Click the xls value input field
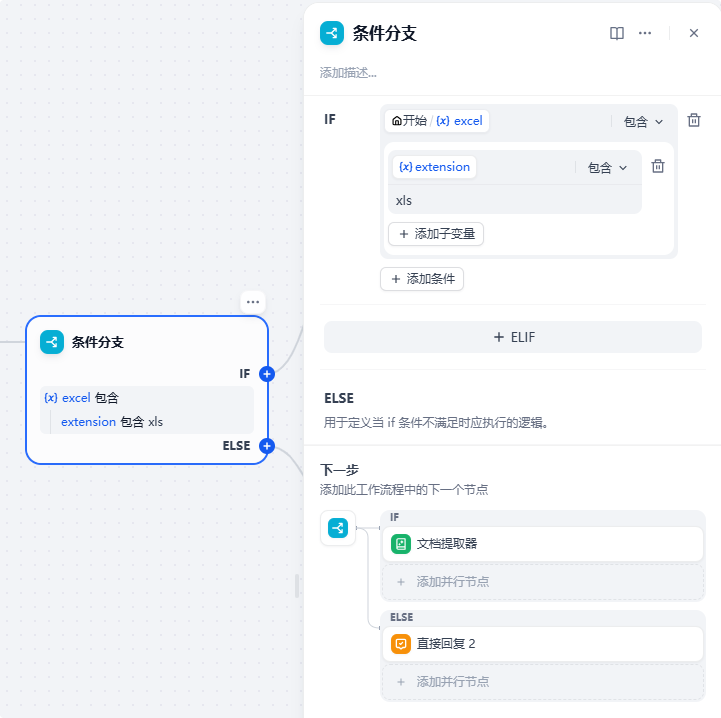Screen dimensions: 721x718 point(515,200)
